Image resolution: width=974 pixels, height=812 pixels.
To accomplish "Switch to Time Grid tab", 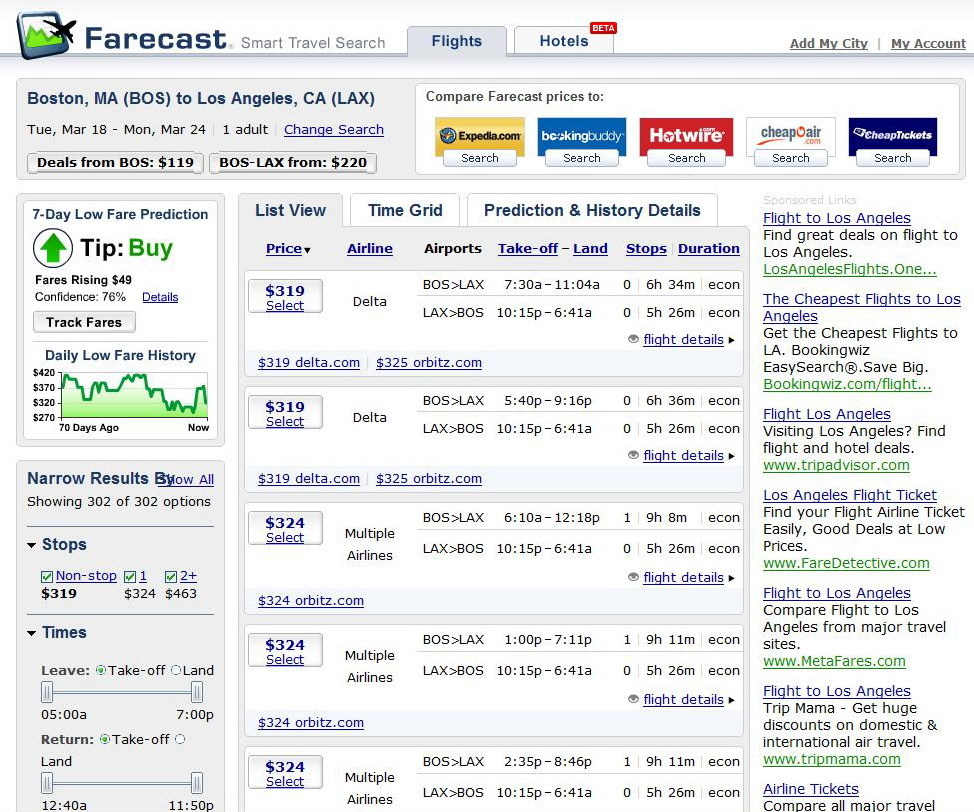I will (x=405, y=211).
